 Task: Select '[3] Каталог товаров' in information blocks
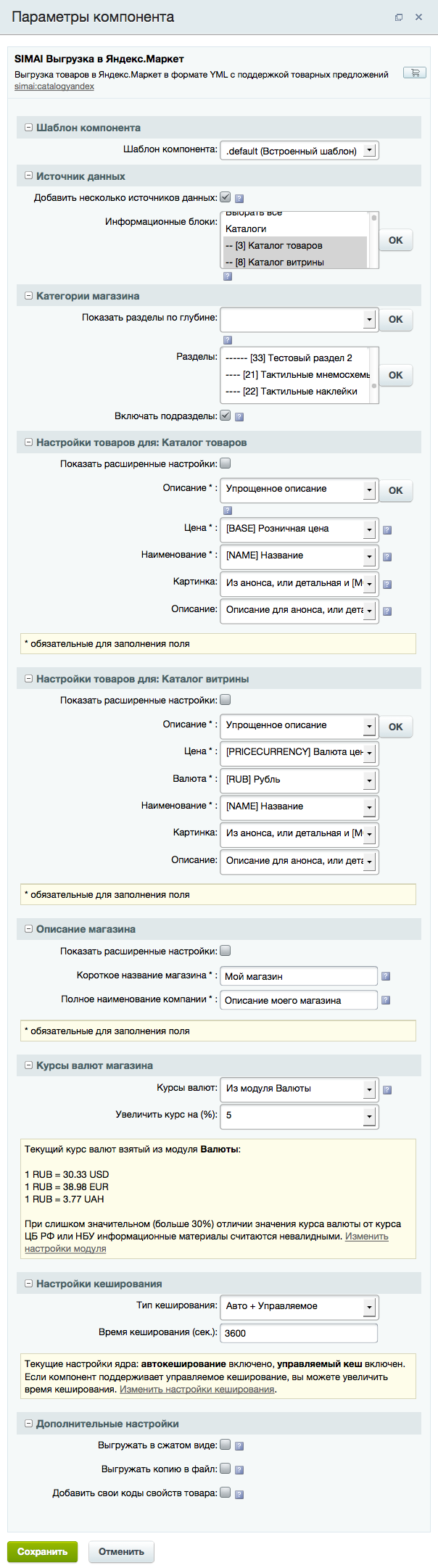[x=295, y=245]
